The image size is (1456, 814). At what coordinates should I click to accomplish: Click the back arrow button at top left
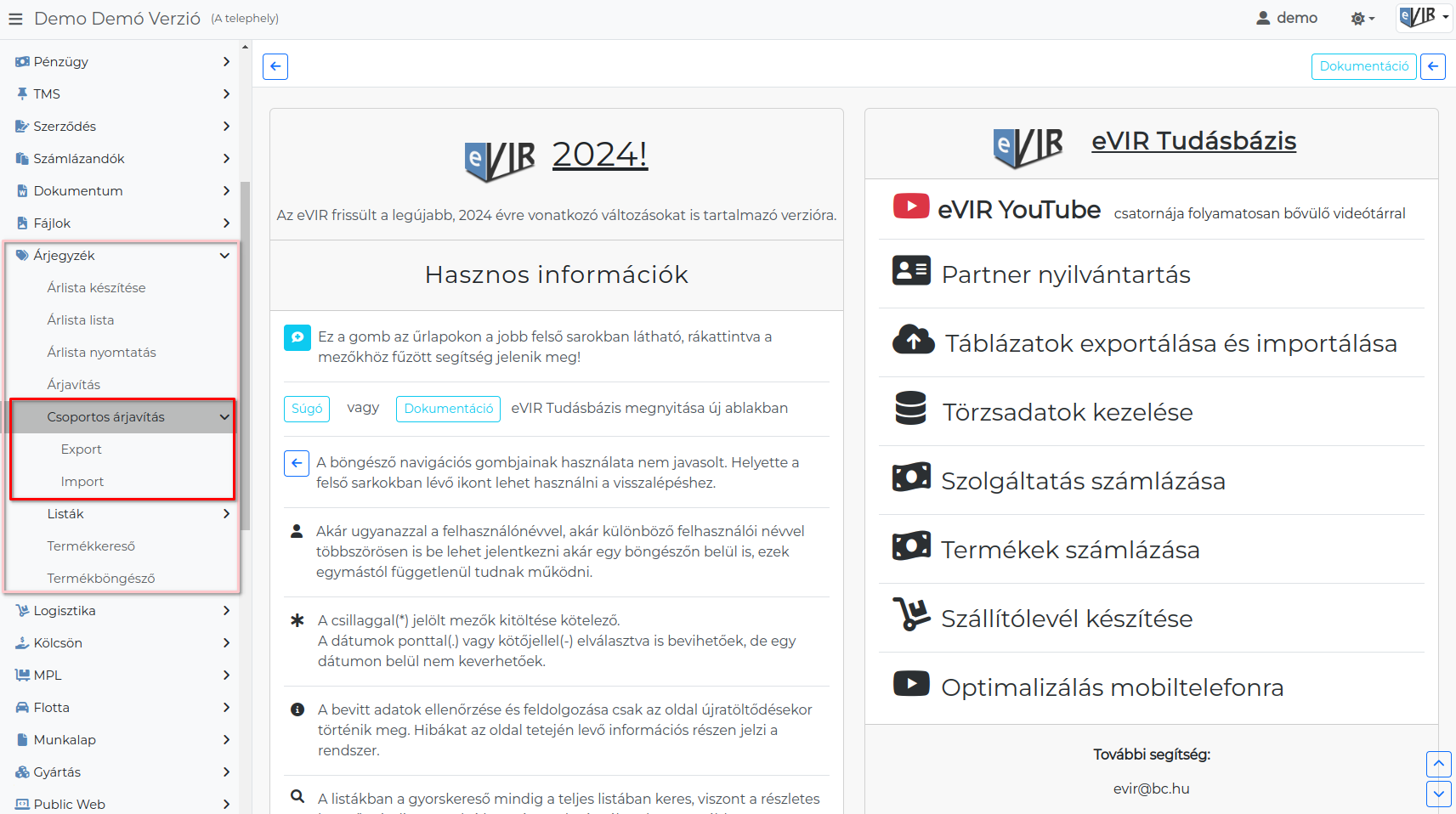tap(275, 66)
